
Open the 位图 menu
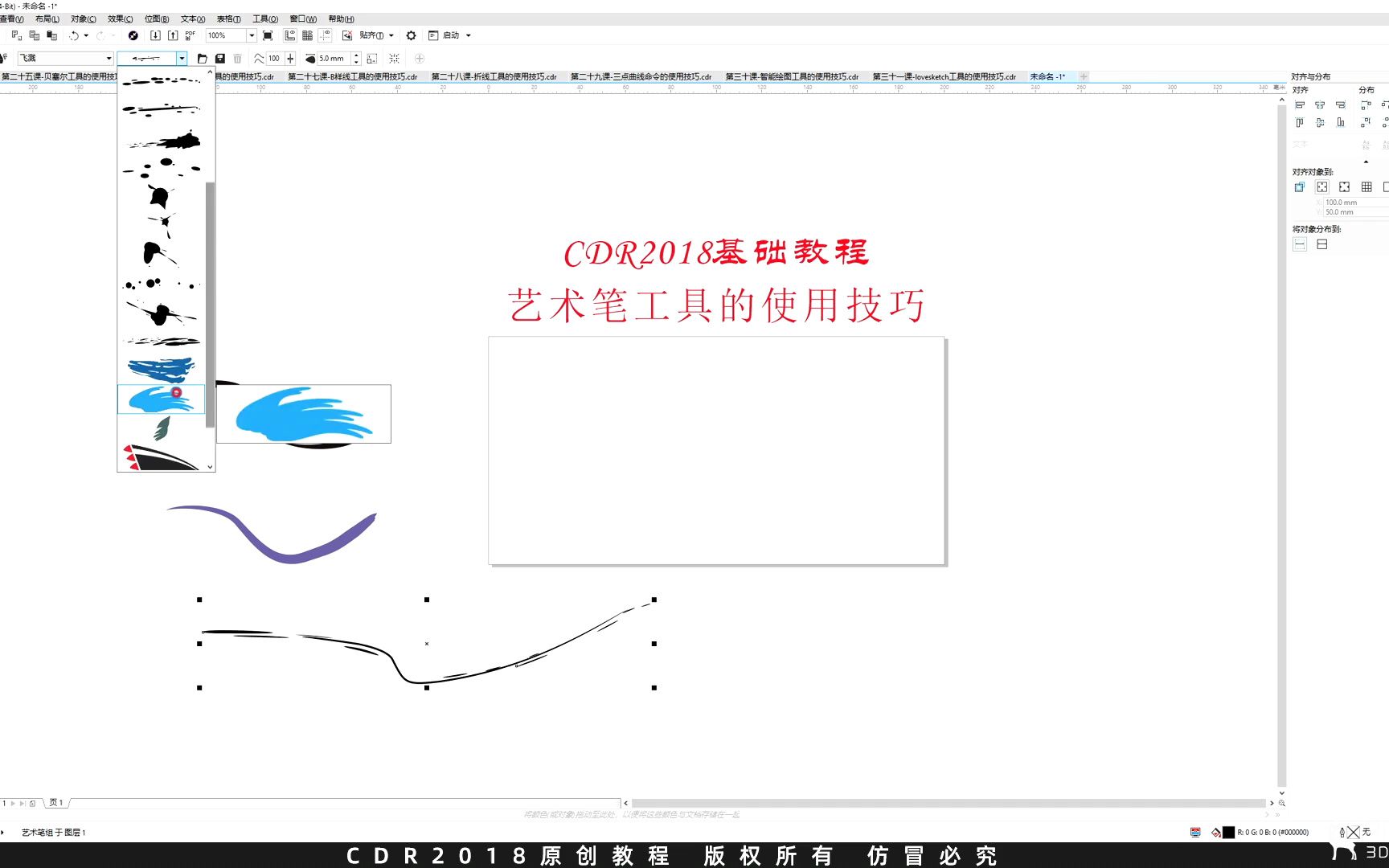pyautogui.click(x=157, y=18)
